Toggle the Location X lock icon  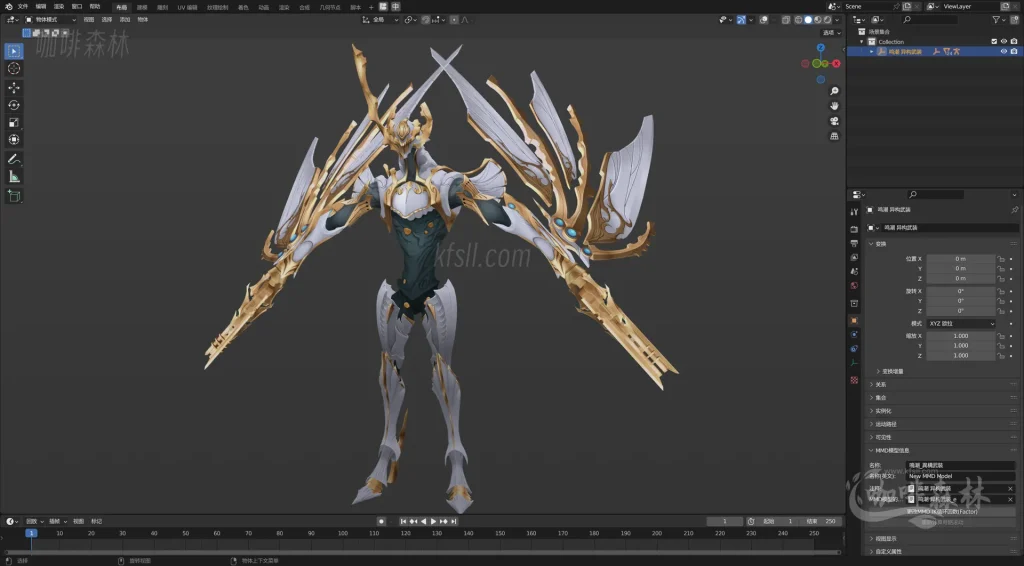[x=1000, y=259]
